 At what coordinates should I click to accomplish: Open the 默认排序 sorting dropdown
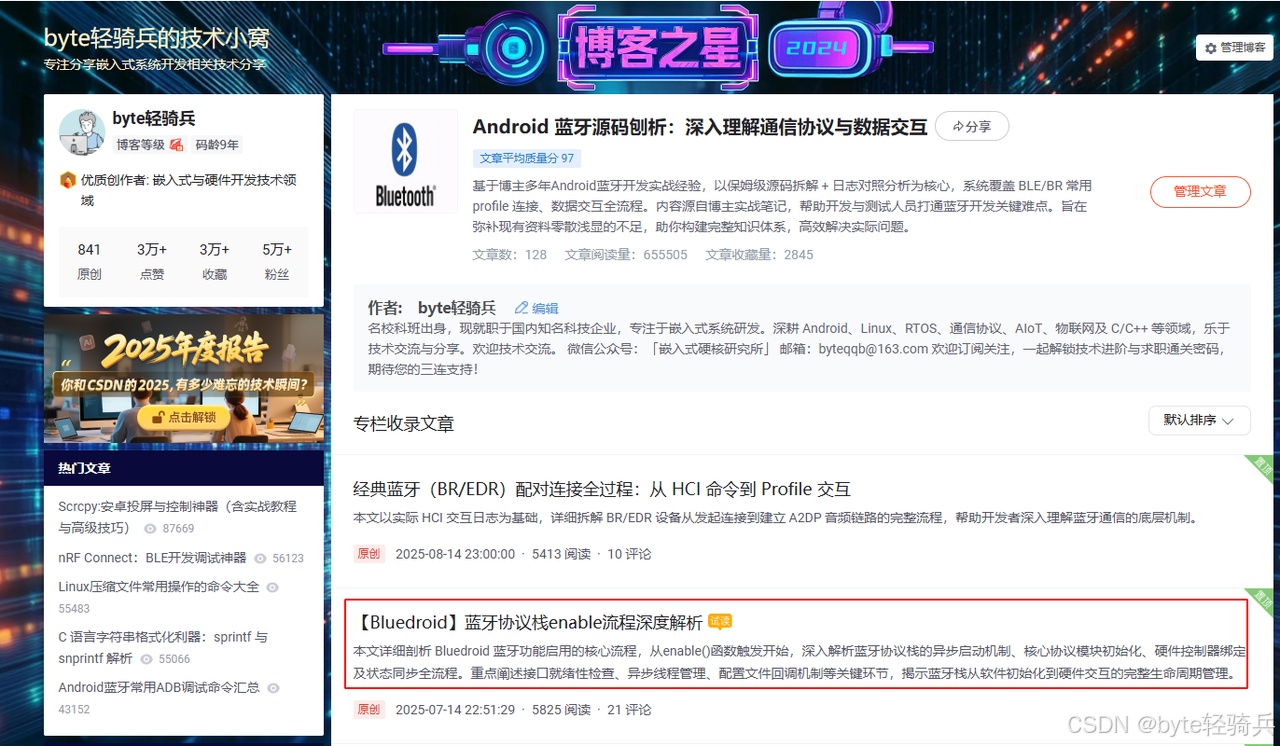[x=1199, y=420]
